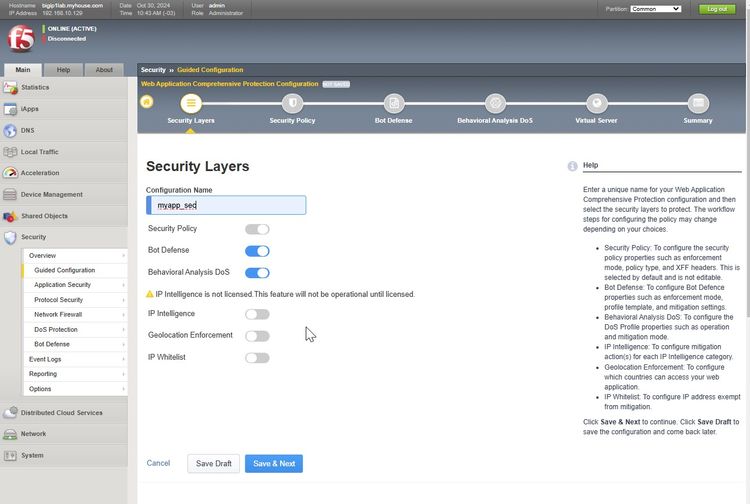The width and height of the screenshot is (750, 504).
Task: Open the Partition dropdown
Action: pos(655,9)
